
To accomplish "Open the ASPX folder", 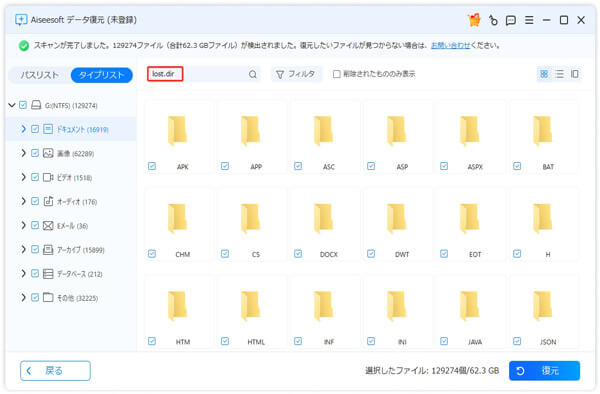I will point(470,131).
